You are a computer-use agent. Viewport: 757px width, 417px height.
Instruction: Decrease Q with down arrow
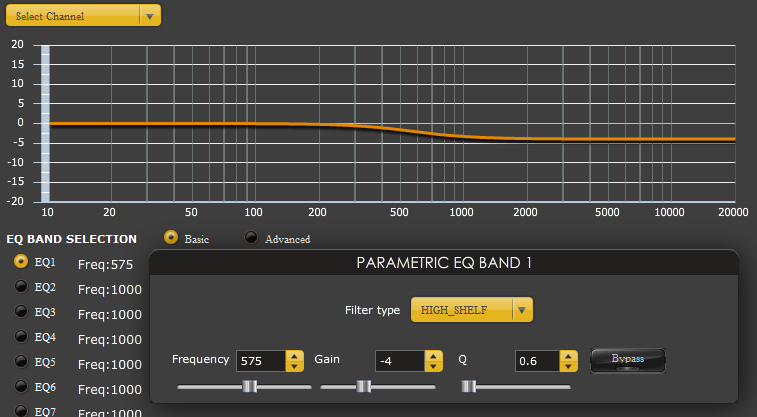point(569,366)
